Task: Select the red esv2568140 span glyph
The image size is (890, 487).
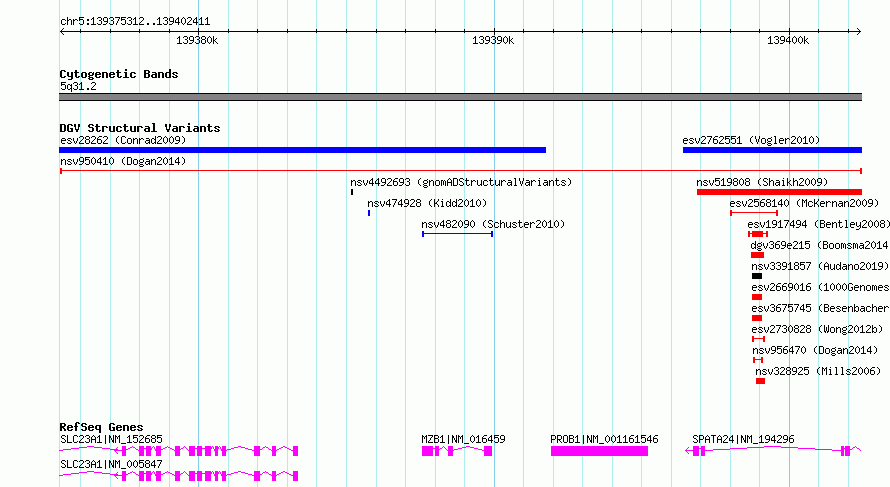Action: tap(754, 213)
